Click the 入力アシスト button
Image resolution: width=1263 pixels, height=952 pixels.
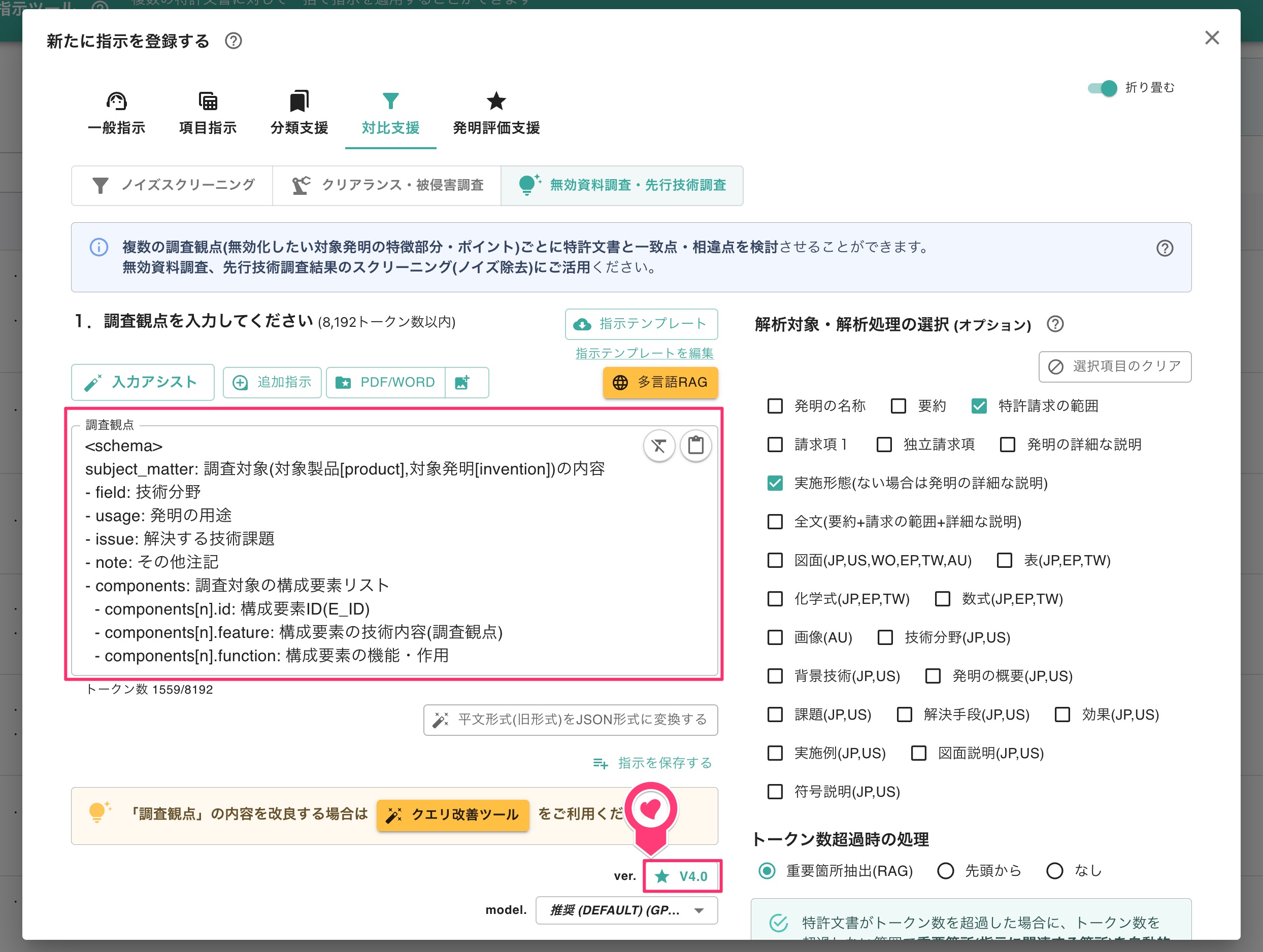(x=143, y=383)
